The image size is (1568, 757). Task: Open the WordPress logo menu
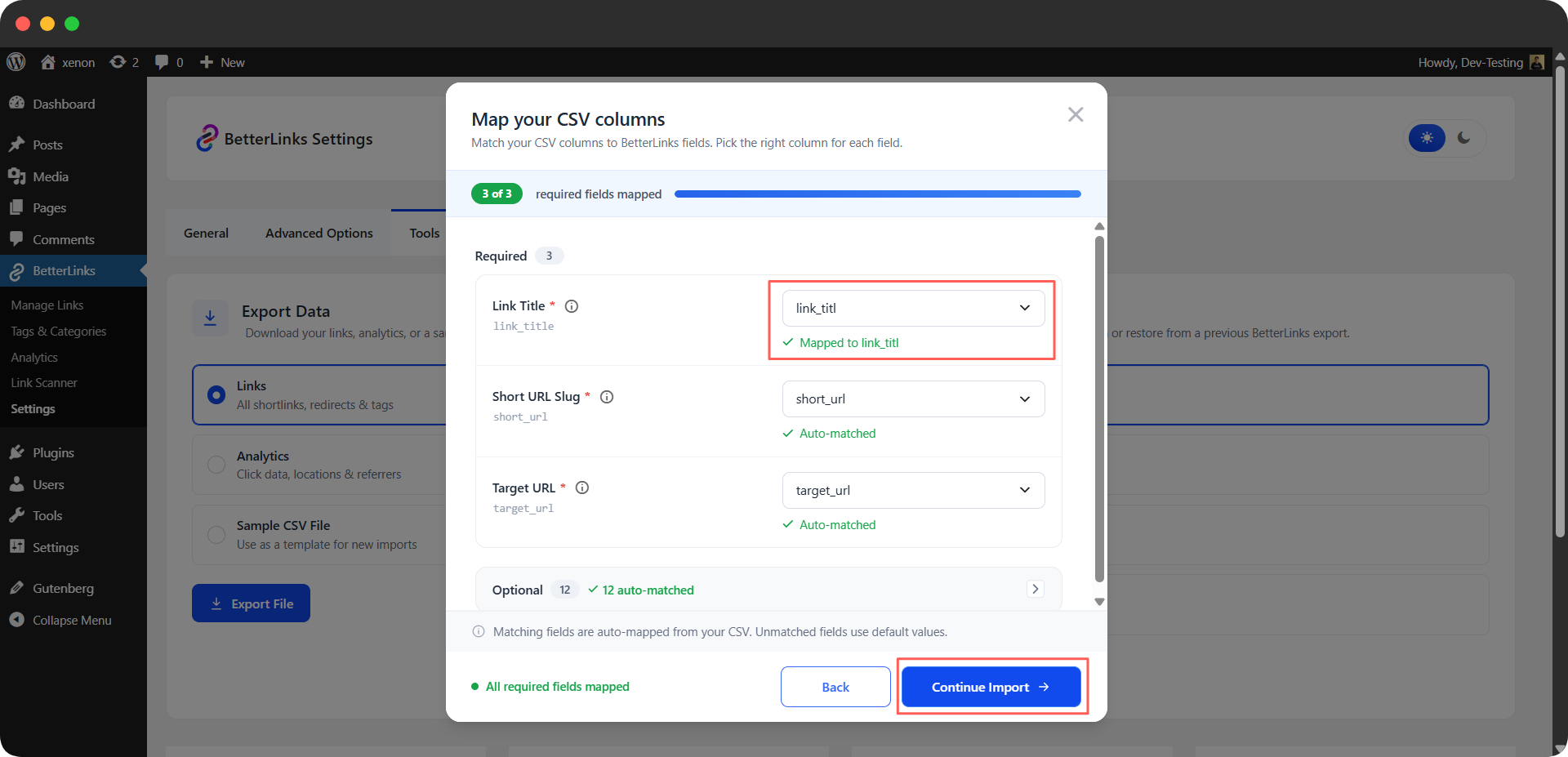click(16, 62)
